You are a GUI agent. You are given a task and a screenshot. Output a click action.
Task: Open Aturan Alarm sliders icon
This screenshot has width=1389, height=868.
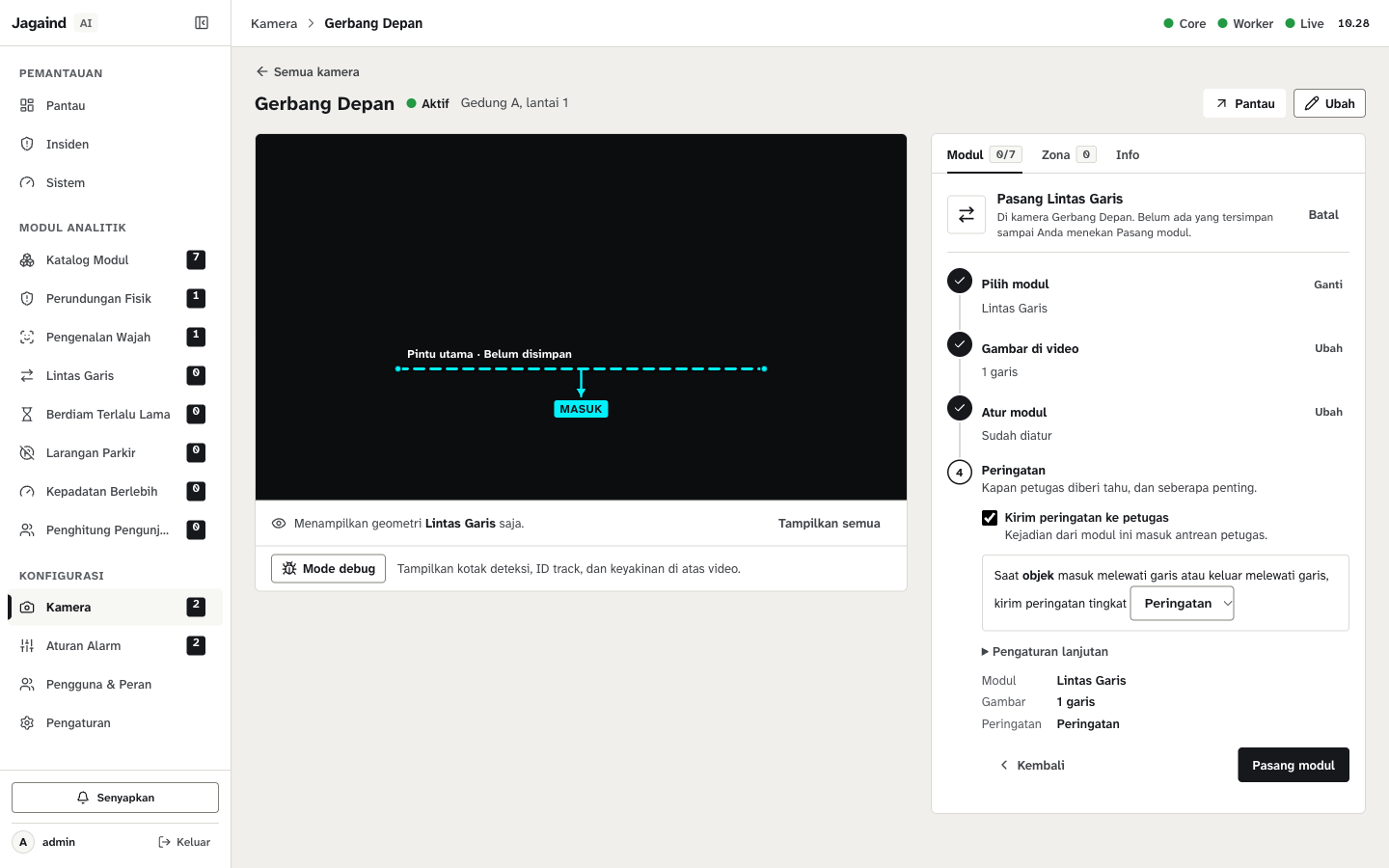(27, 646)
